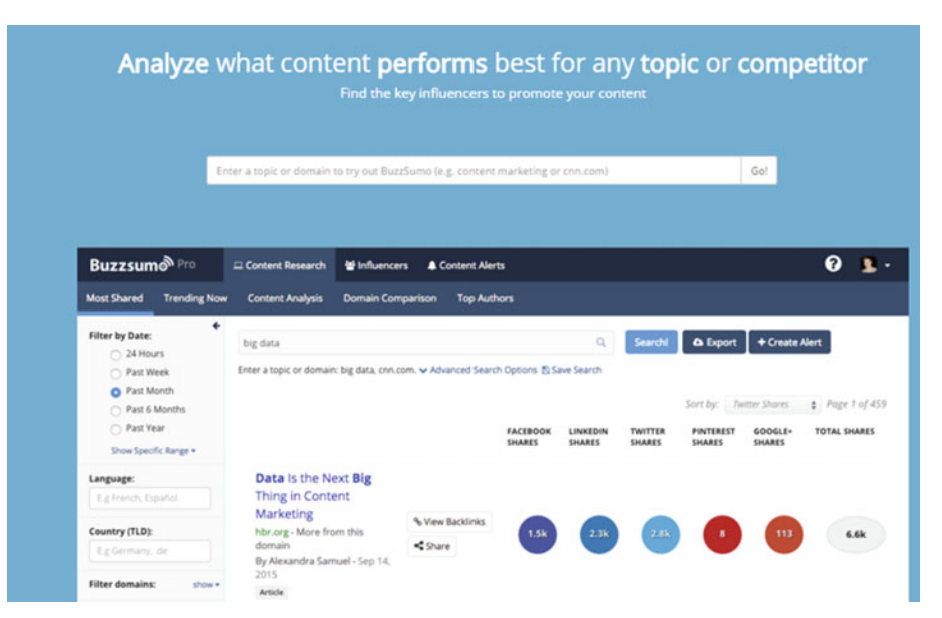
Task: Expand Show Specific Range options
Action: tap(153, 450)
